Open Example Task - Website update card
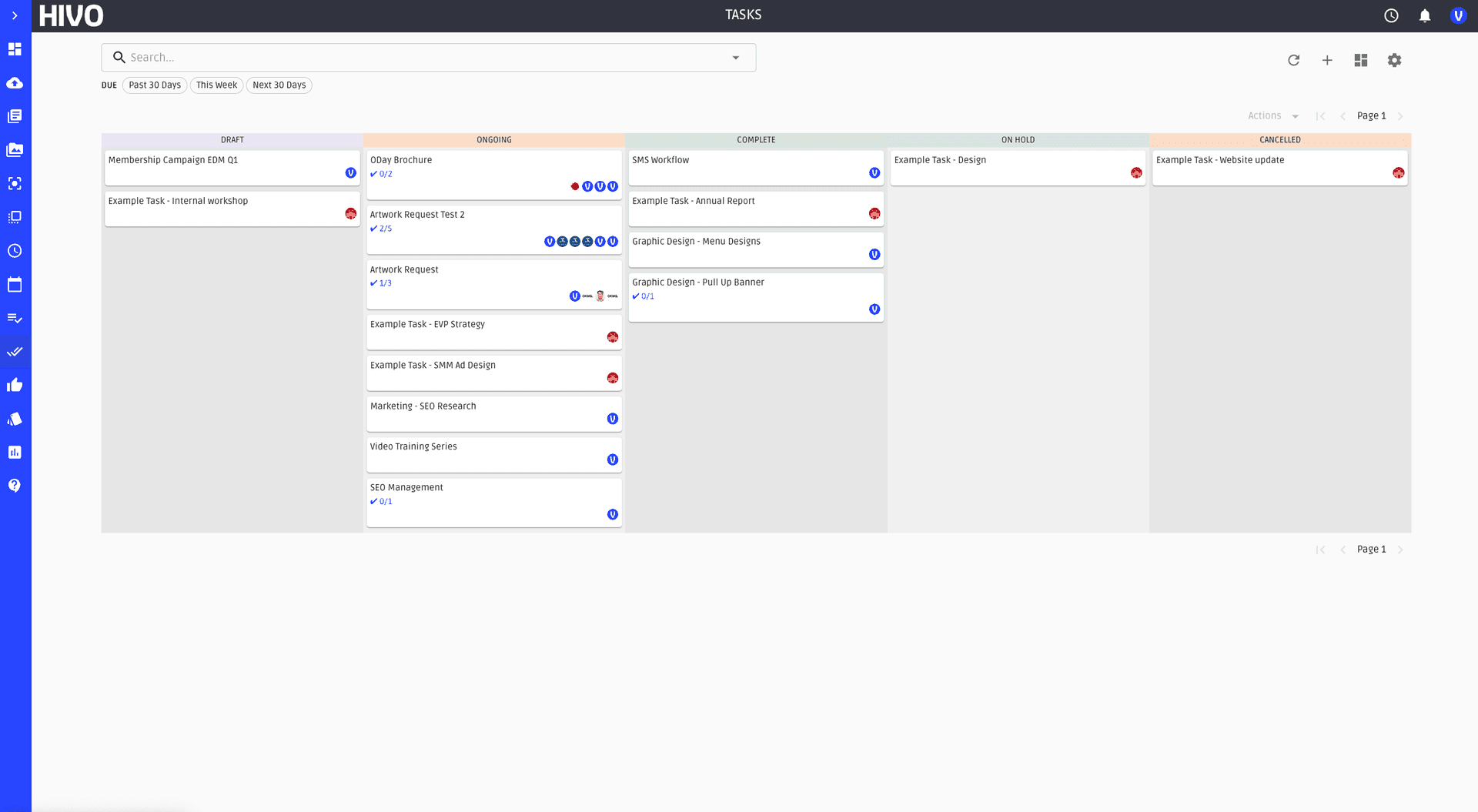The width and height of the screenshot is (1478, 812). pyautogui.click(x=1280, y=168)
